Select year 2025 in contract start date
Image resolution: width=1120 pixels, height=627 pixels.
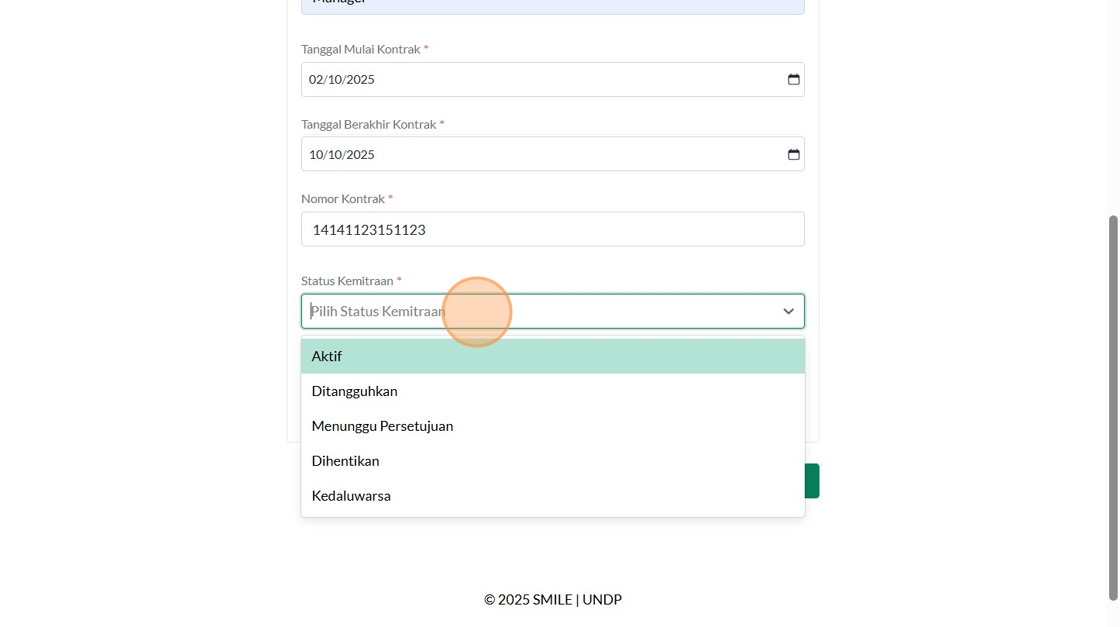(x=360, y=80)
